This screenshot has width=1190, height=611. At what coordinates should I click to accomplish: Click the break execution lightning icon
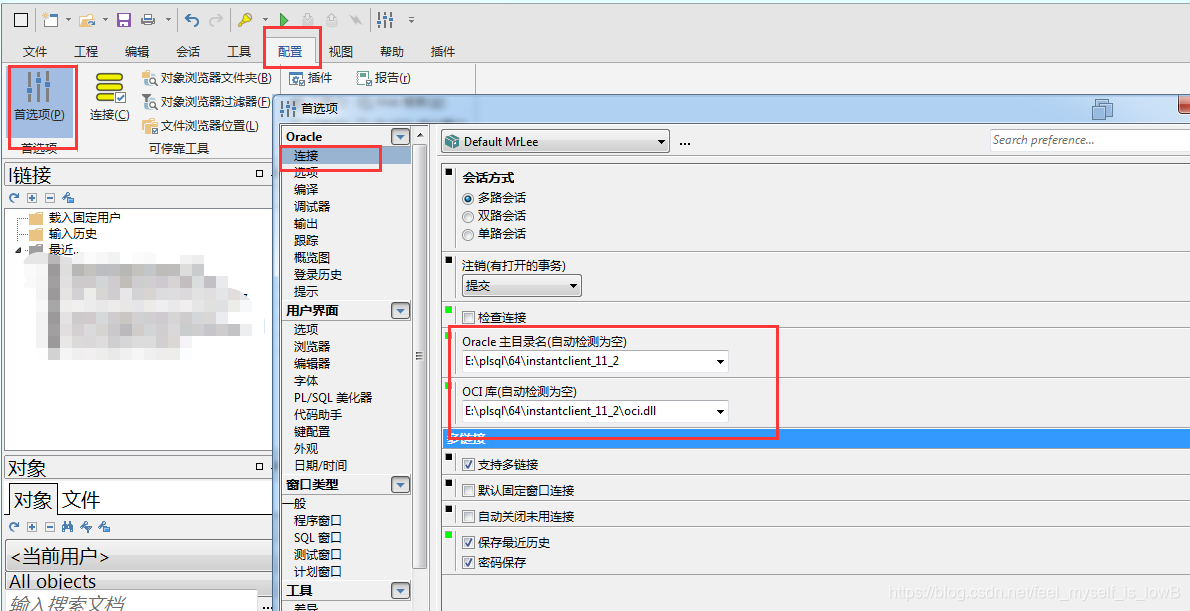[x=355, y=20]
